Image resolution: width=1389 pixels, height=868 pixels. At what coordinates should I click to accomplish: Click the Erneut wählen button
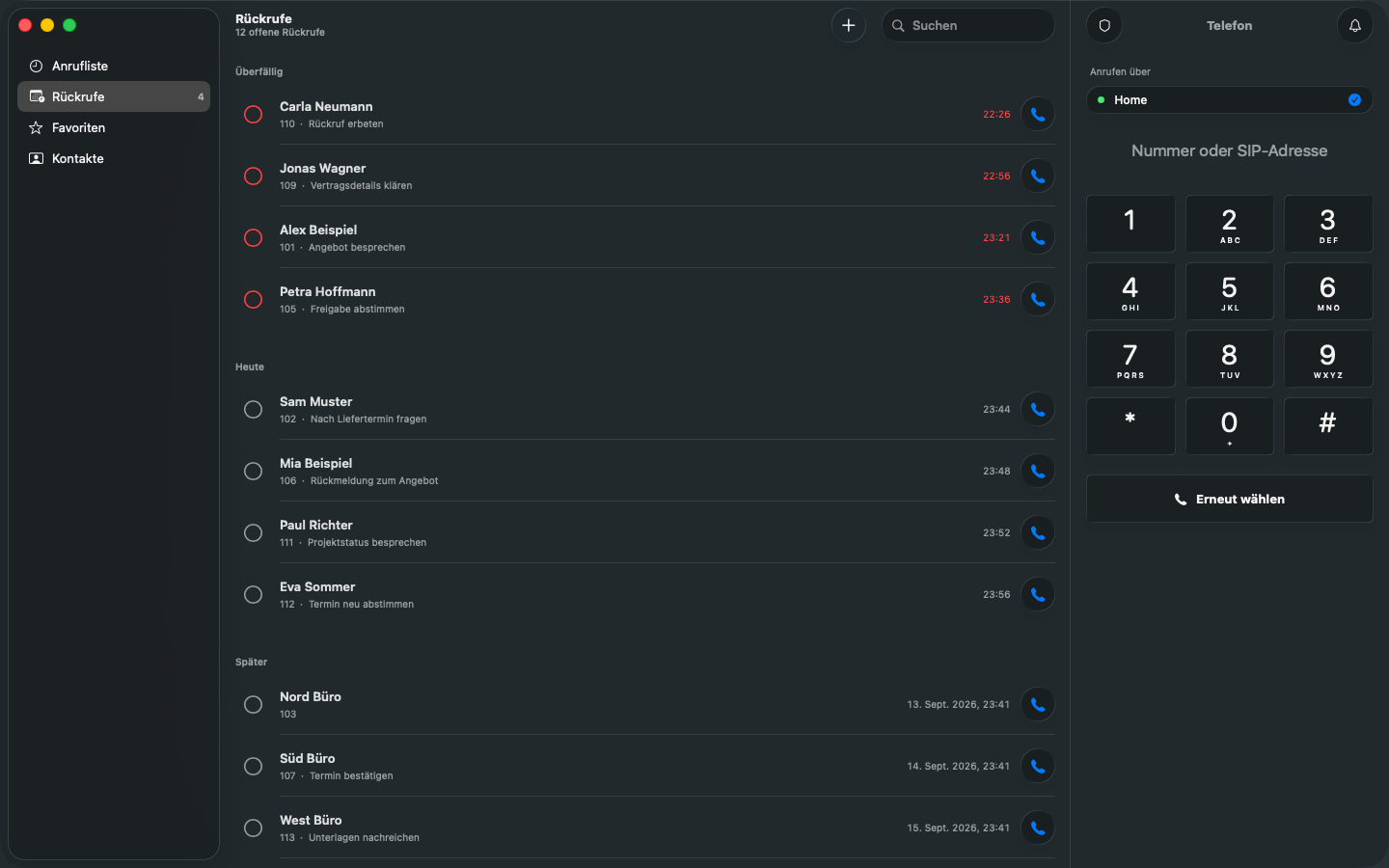(x=1230, y=499)
